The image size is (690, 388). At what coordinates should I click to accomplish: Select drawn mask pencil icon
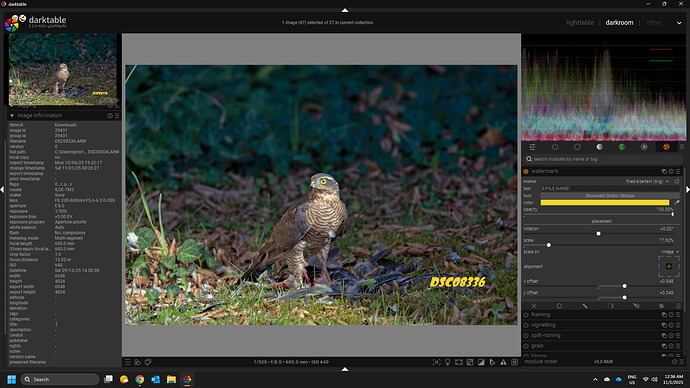tap(585, 306)
